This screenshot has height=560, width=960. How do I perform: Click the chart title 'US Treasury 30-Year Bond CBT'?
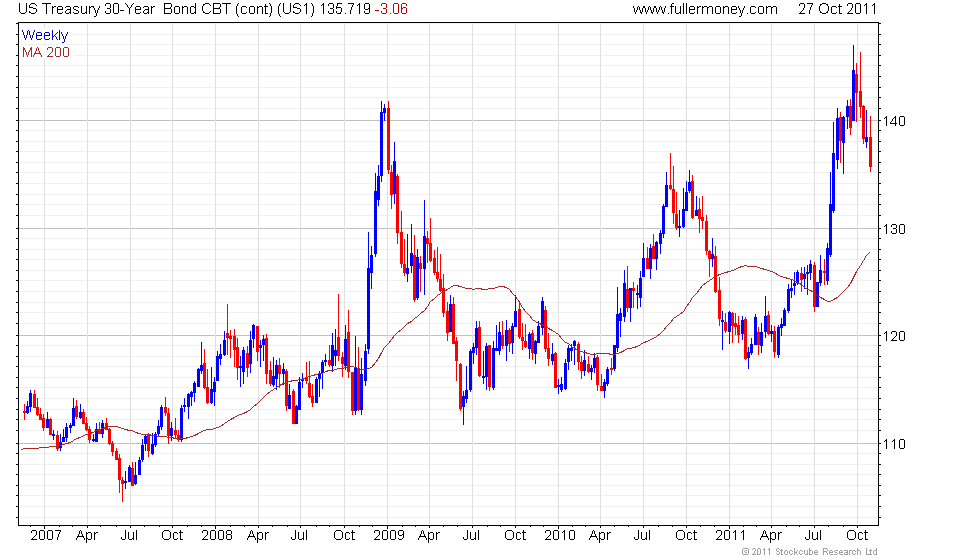124,9
